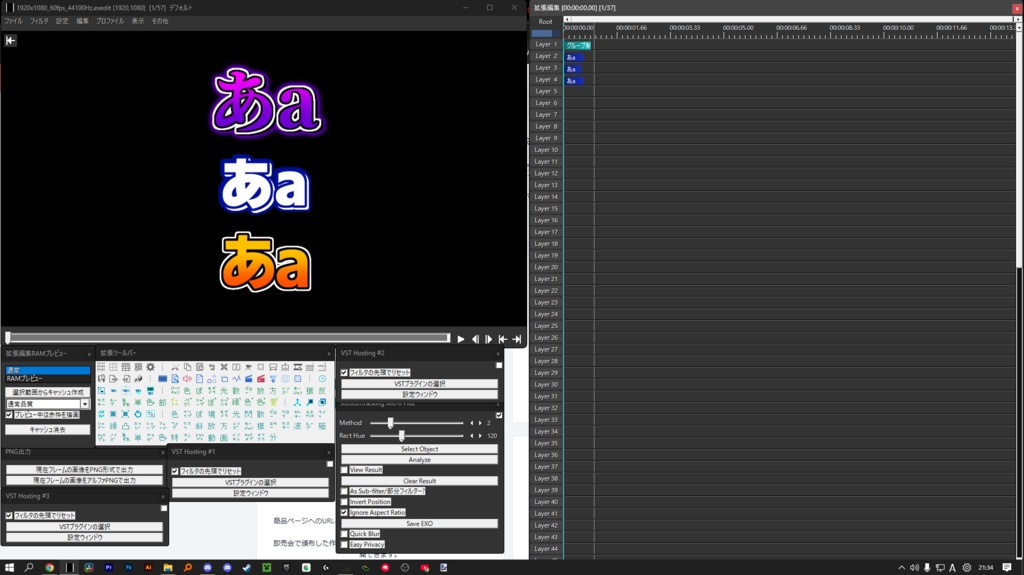Open 表示 menu
This screenshot has width=1024, height=575.
click(x=138, y=21)
